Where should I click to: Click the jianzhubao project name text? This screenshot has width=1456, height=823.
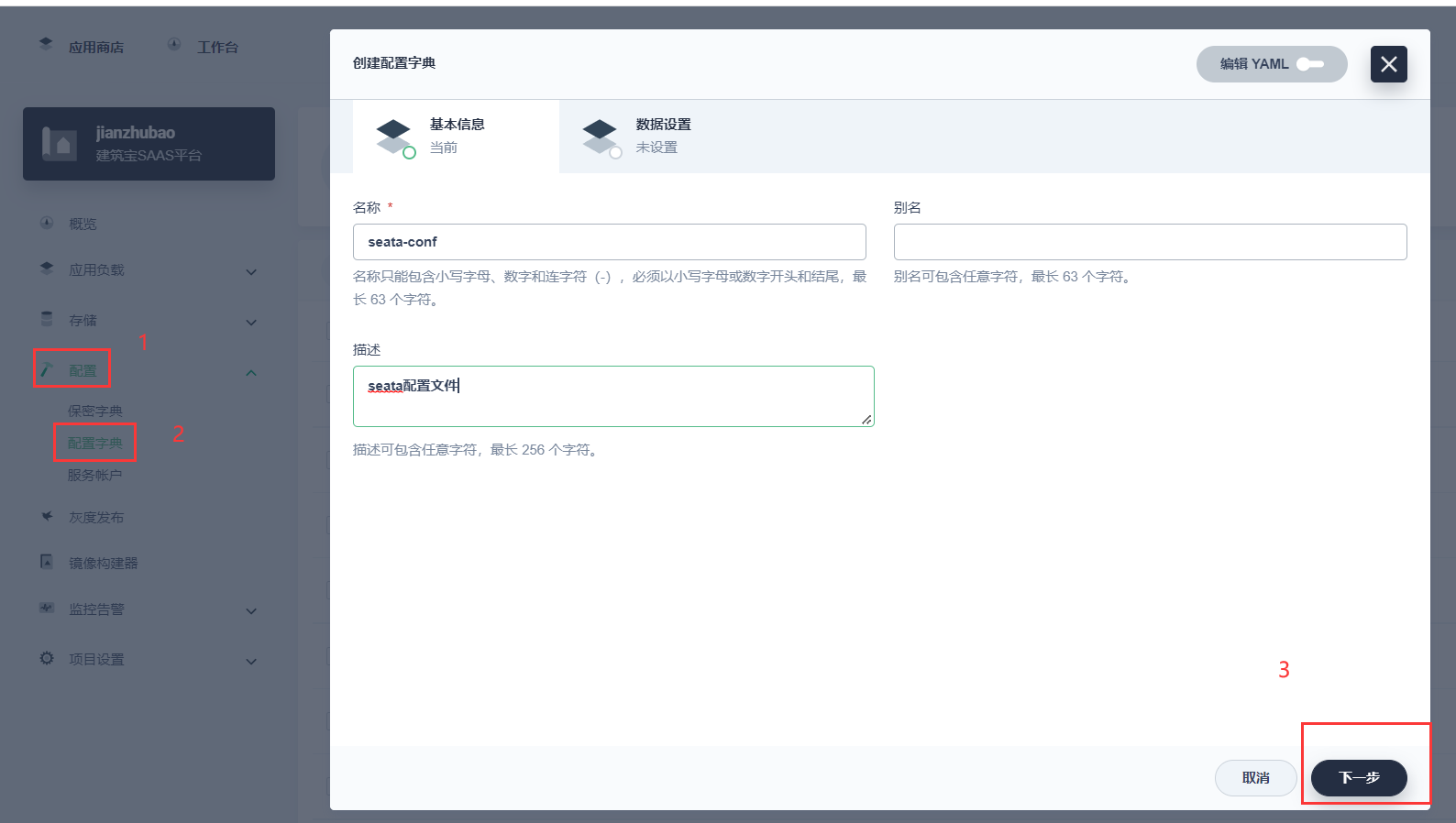tap(136, 133)
